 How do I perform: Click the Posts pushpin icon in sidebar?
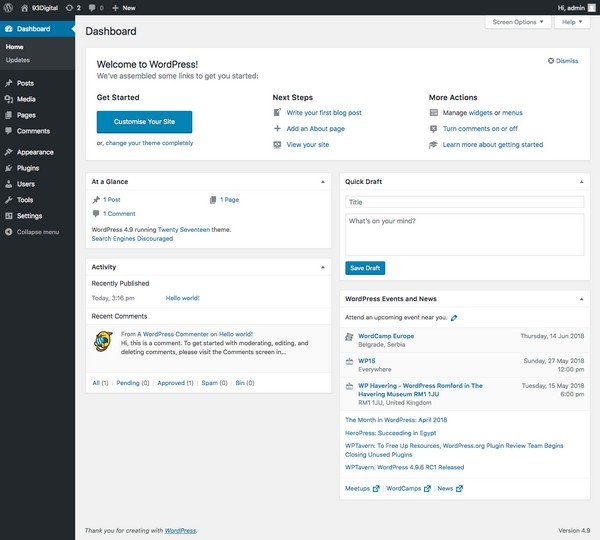point(8,83)
